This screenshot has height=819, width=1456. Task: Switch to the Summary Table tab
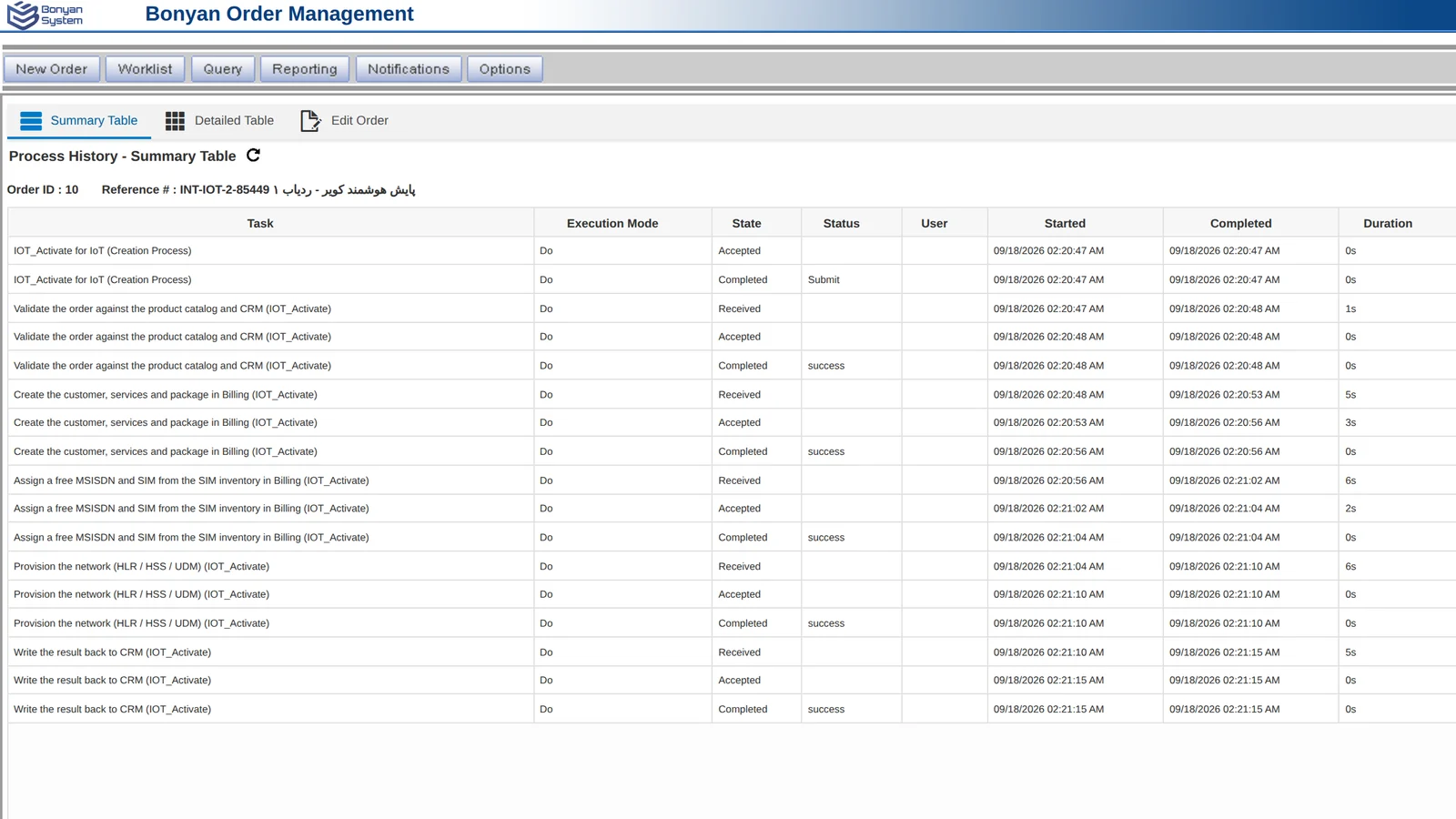tap(79, 121)
